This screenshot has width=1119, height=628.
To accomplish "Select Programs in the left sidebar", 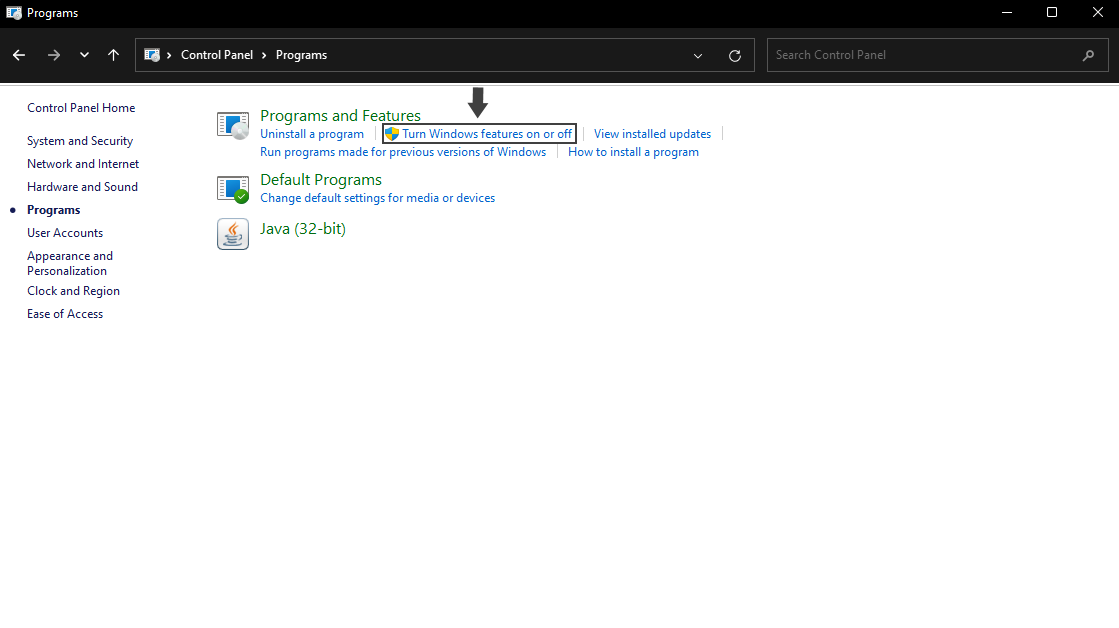I will (x=54, y=210).
